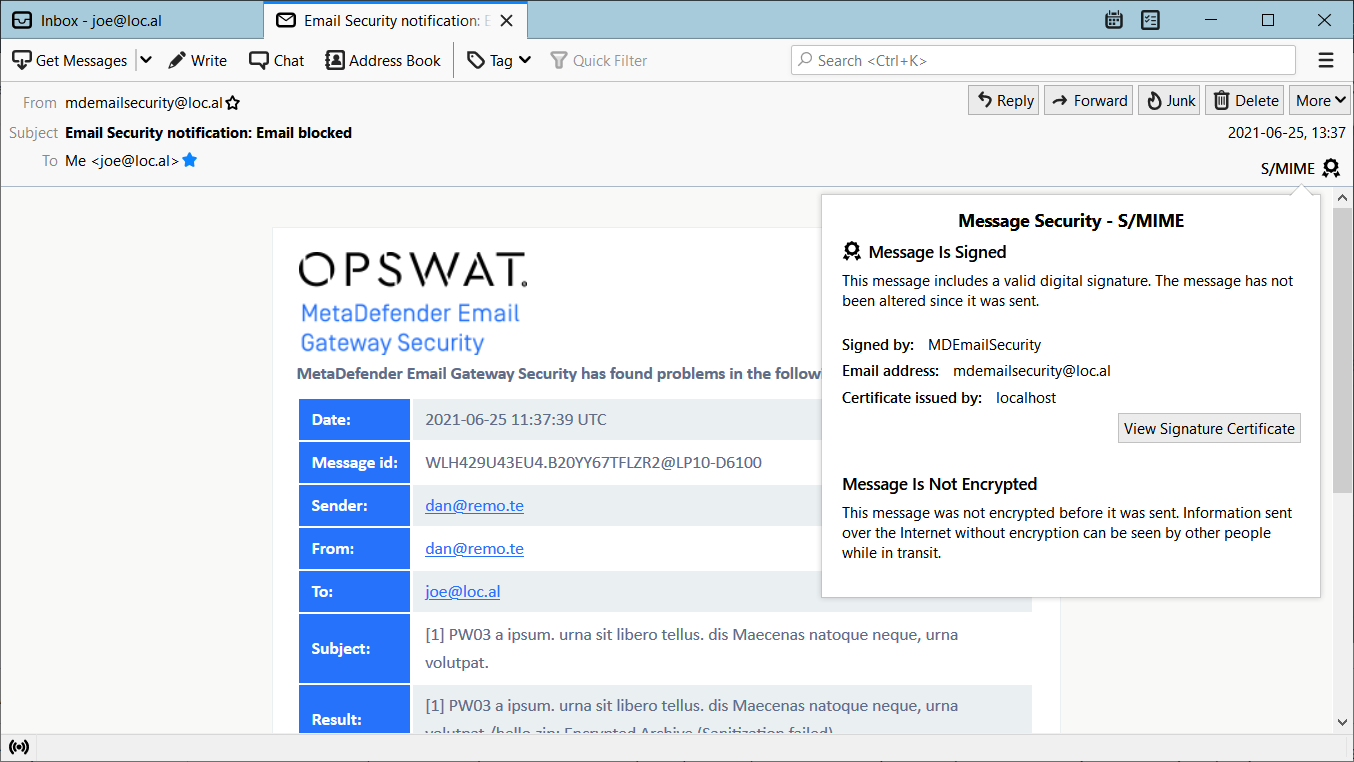Open the Address Book
Viewport: 1354px width, 762px height.
tap(383, 60)
